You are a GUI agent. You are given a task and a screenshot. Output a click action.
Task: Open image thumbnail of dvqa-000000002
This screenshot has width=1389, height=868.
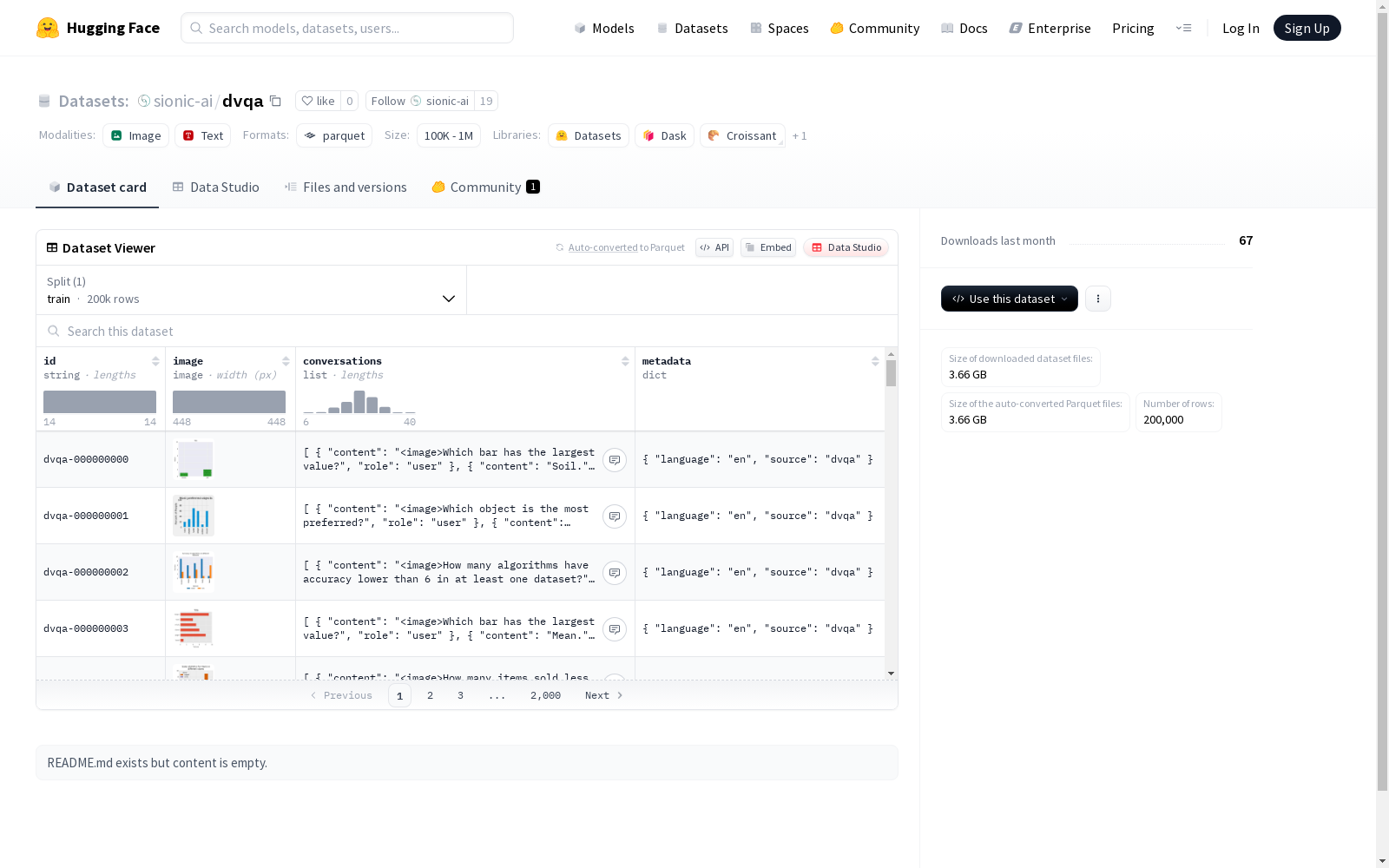point(194,572)
